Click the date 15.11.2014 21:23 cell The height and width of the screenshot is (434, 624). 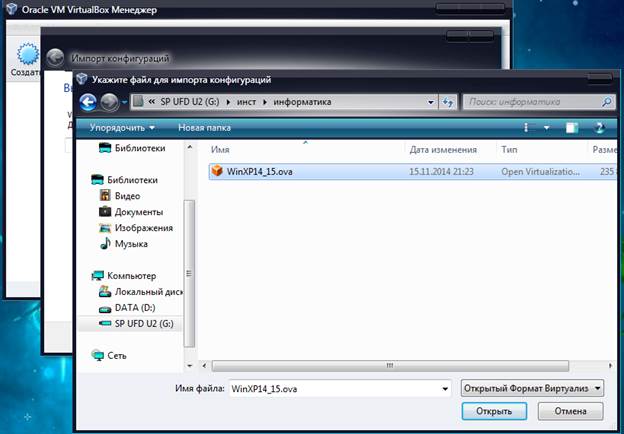(441, 171)
